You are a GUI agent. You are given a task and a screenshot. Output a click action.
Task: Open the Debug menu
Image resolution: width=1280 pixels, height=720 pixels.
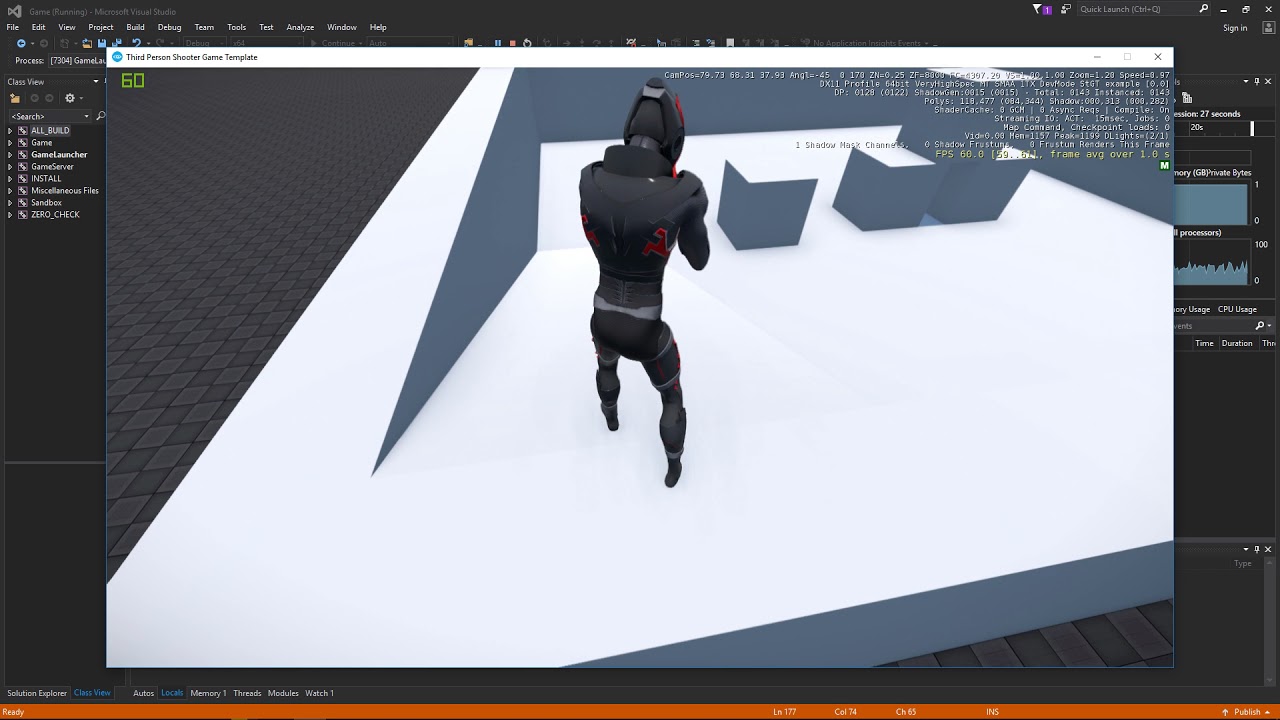point(169,27)
